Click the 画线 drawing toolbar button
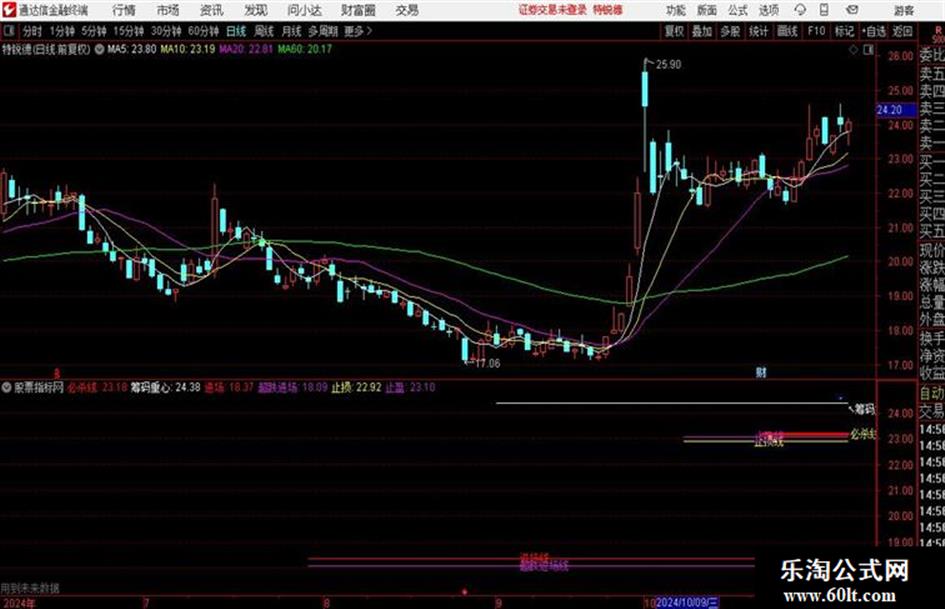Image resolution: width=945 pixels, height=609 pixels. click(787, 31)
